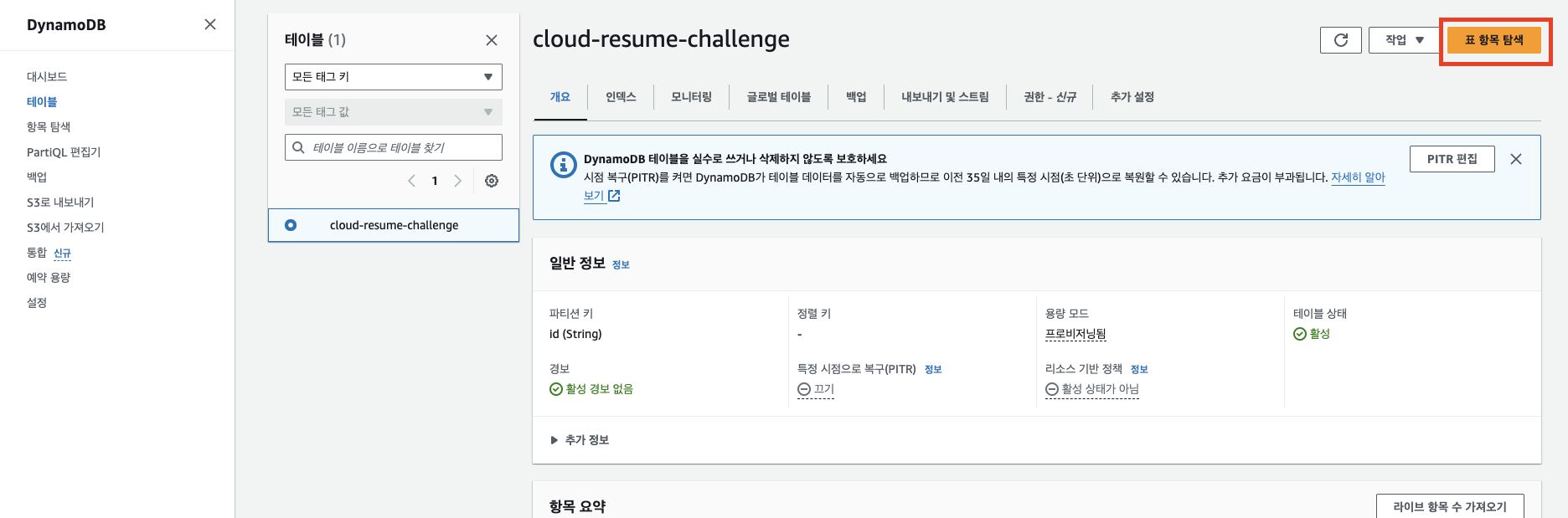Open the 모든 태그 값 dropdown
The height and width of the screenshot is (518, 1568).
point(394,112)
